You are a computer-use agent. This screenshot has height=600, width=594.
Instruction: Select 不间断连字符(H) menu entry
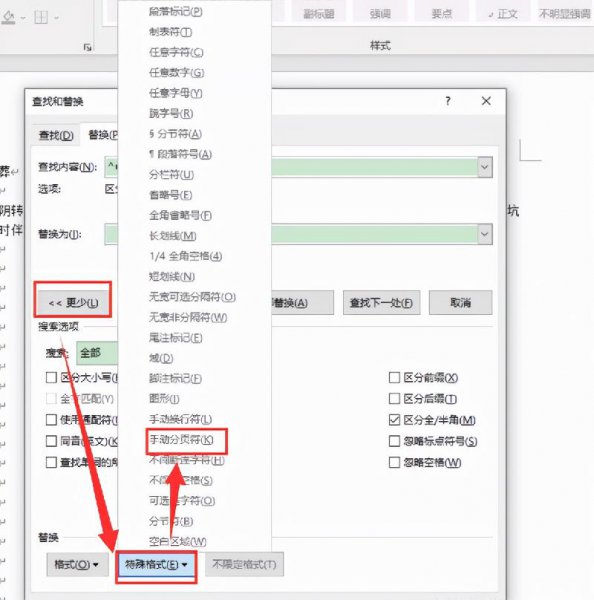coord(186,460)
